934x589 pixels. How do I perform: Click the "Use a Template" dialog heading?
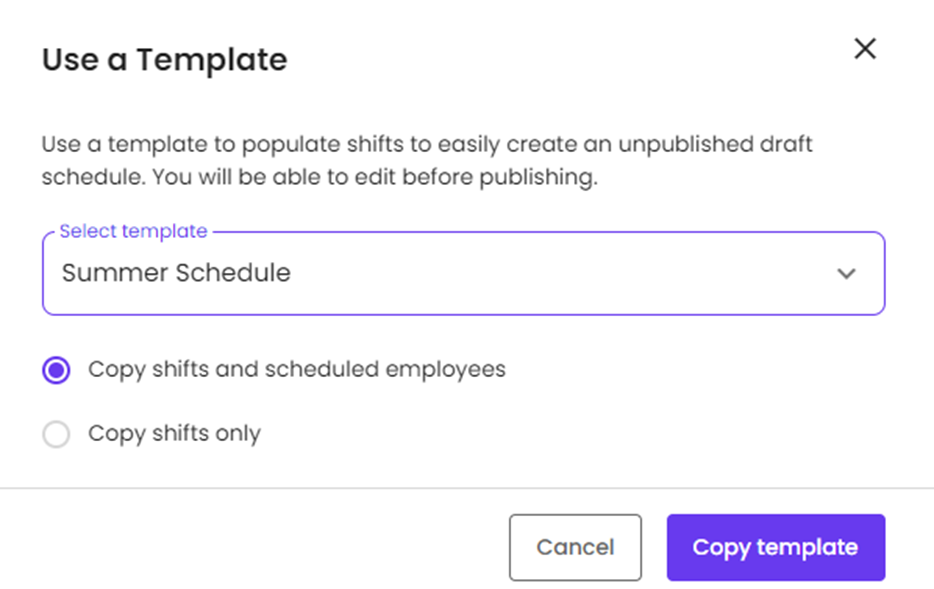(x=164, y=60)
